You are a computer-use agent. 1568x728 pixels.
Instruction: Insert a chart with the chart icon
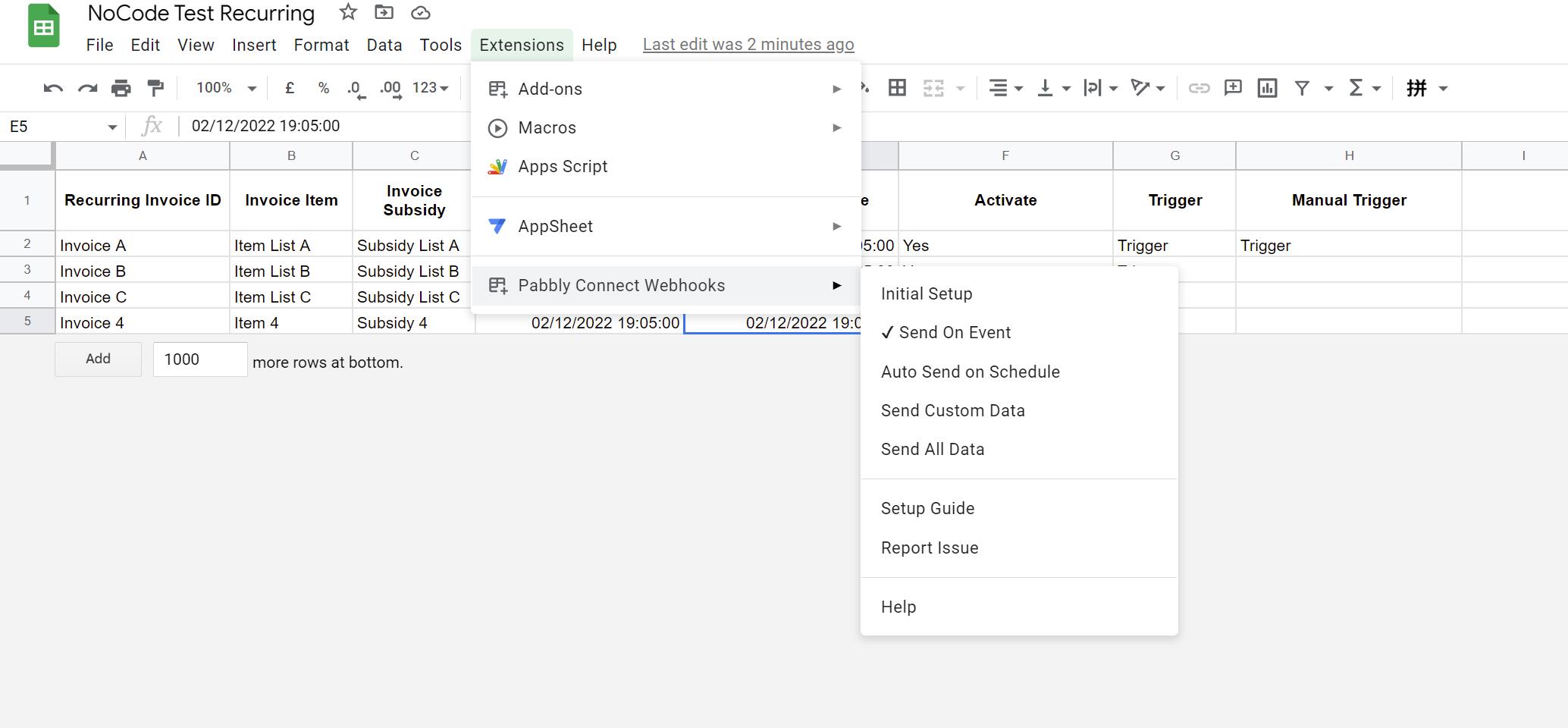(1267, 88)
